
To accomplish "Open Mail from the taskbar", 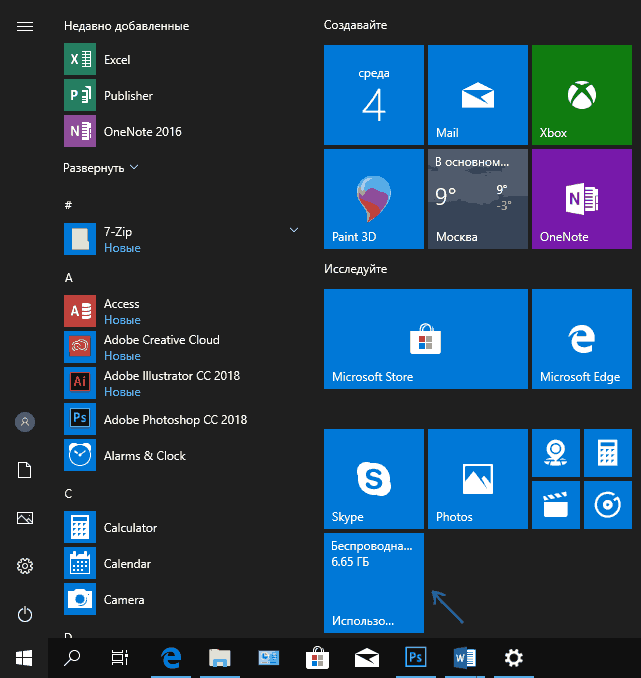I will click(x=366, y=658).
